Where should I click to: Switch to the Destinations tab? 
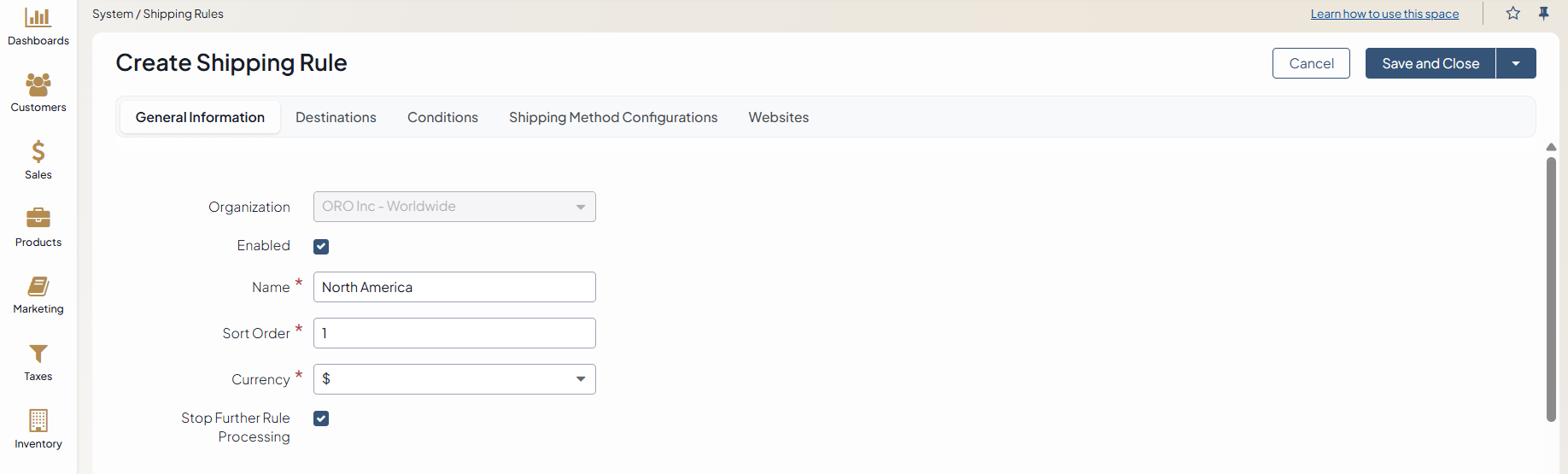pyautogui.click(x=336, y=117)
